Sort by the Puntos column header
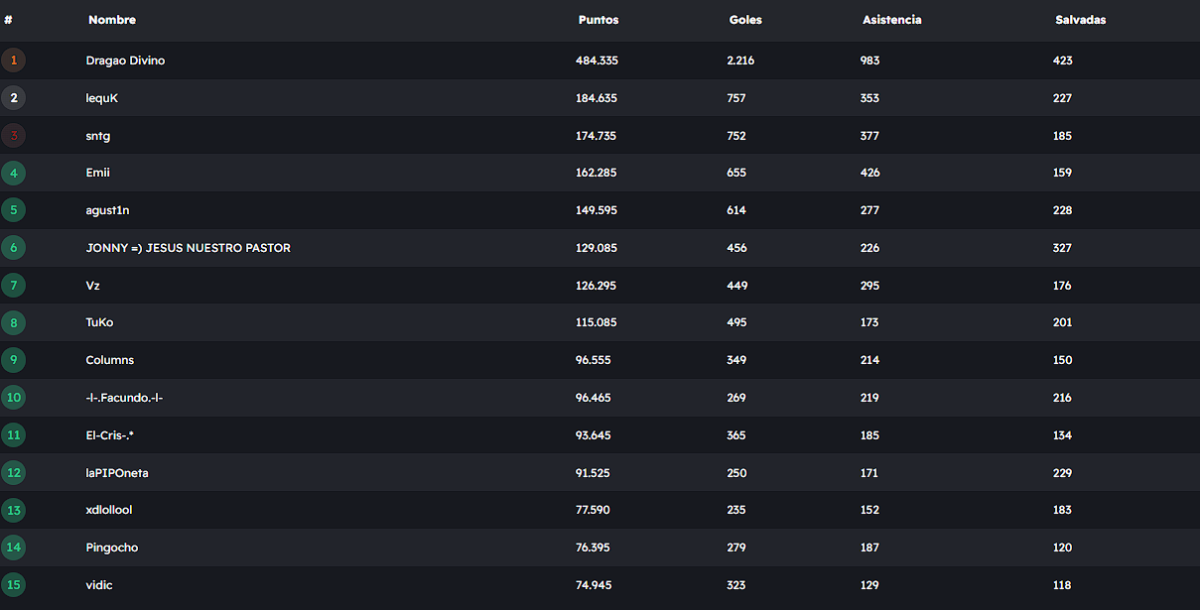 (x=598, y=20)
